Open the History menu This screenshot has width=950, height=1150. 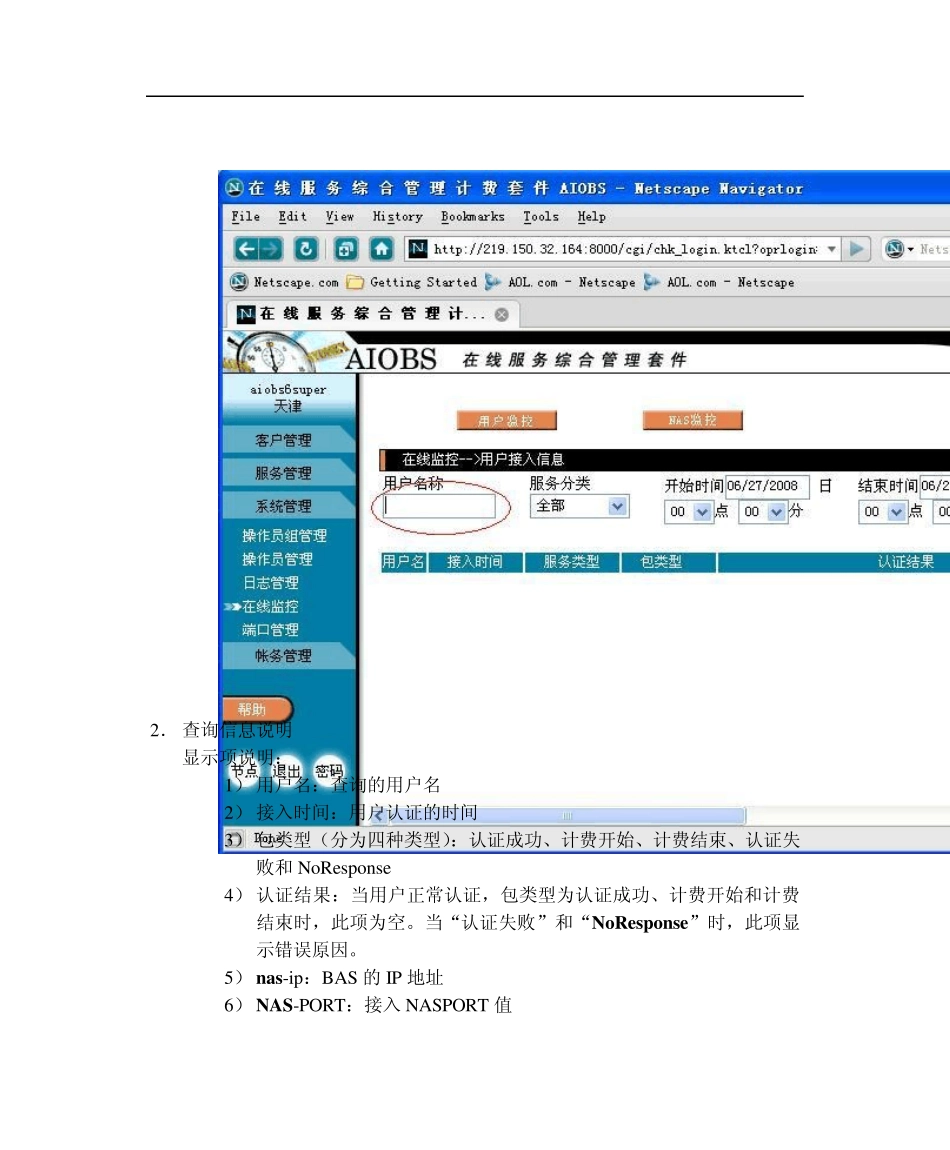pyautogui.click(x=397, y=217)
